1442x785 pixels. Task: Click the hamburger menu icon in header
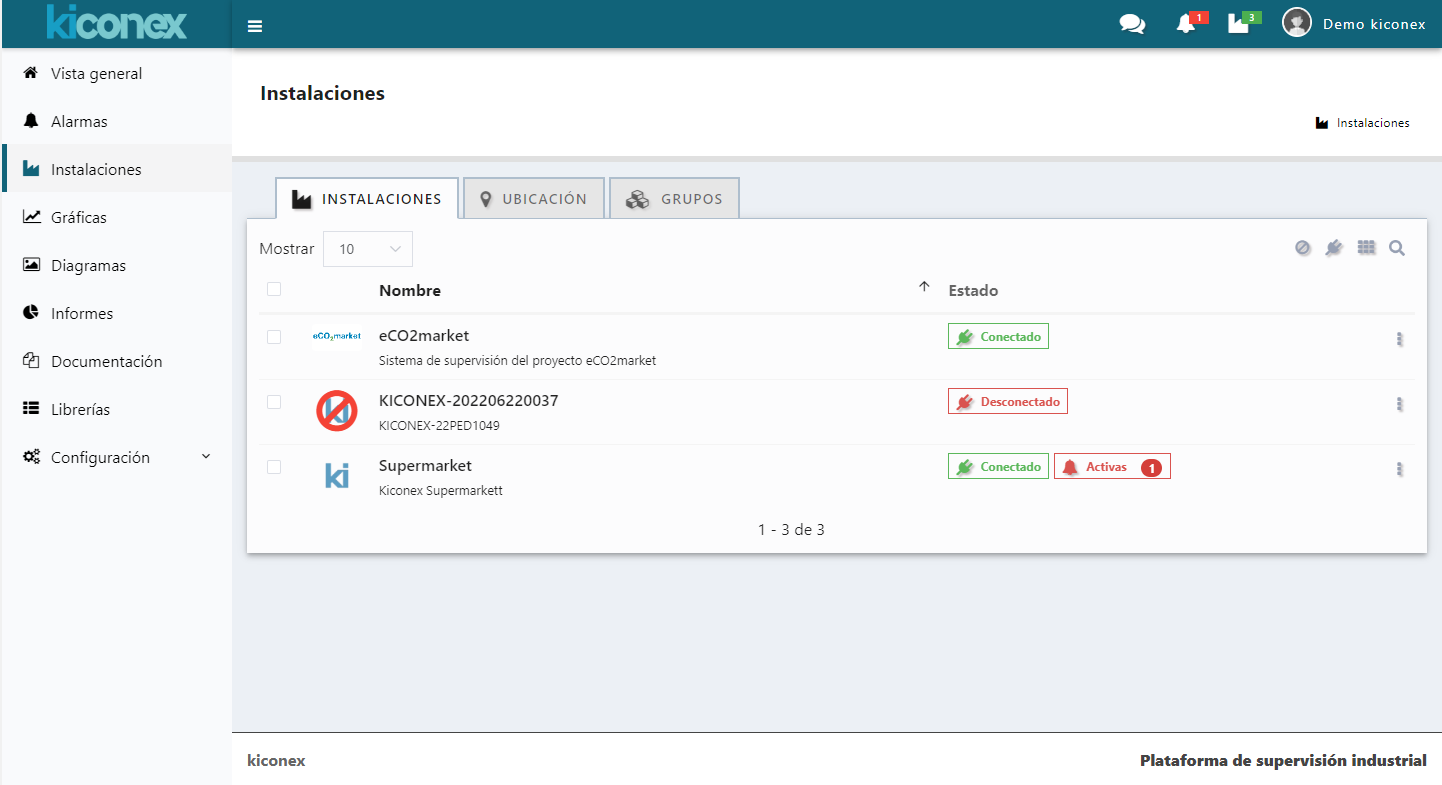tap(255, 26)
